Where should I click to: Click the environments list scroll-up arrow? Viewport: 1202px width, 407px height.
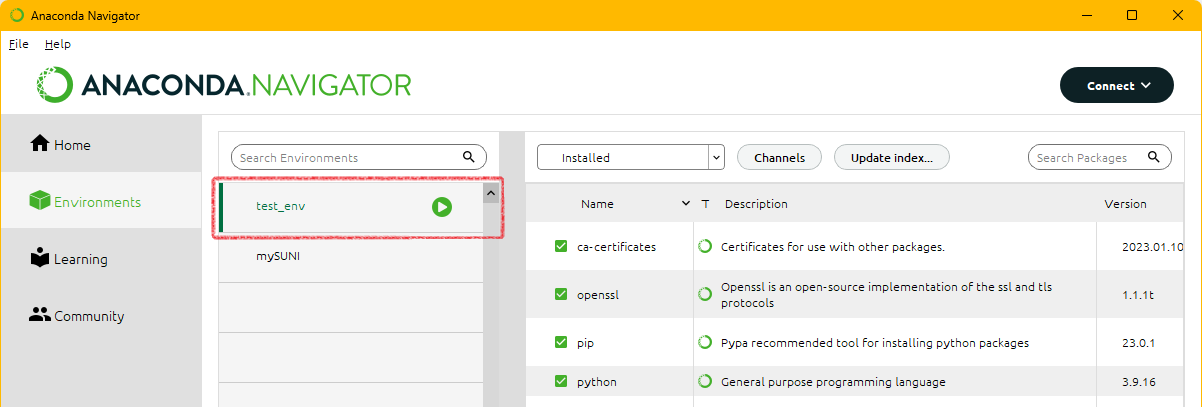491,193
